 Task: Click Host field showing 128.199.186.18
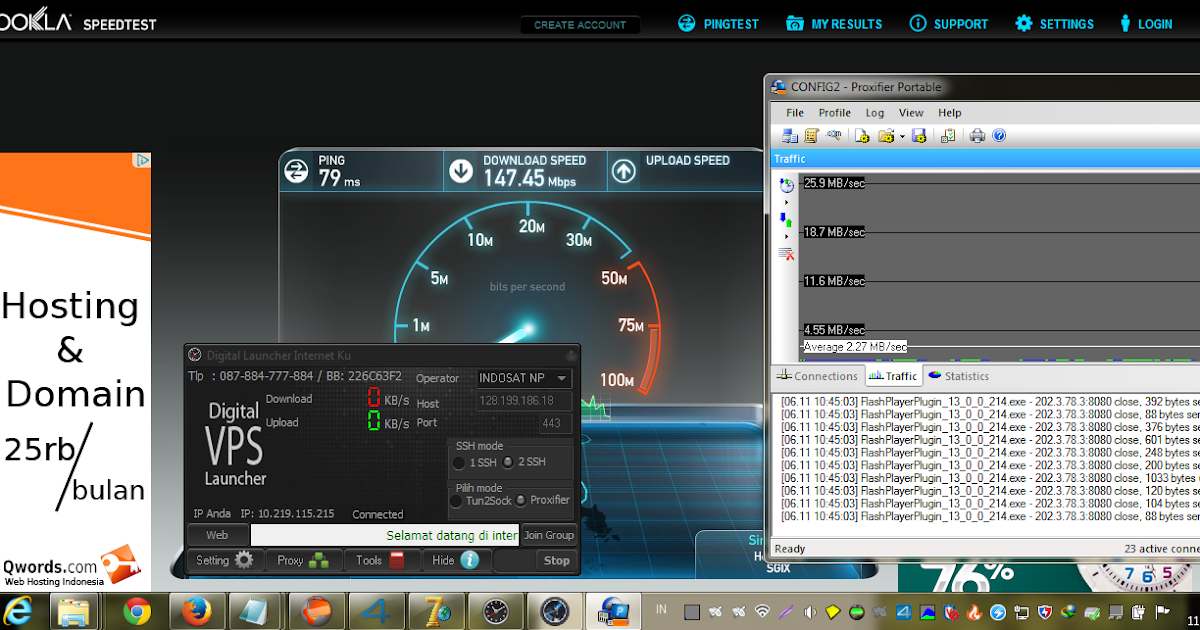coord(524,401)
